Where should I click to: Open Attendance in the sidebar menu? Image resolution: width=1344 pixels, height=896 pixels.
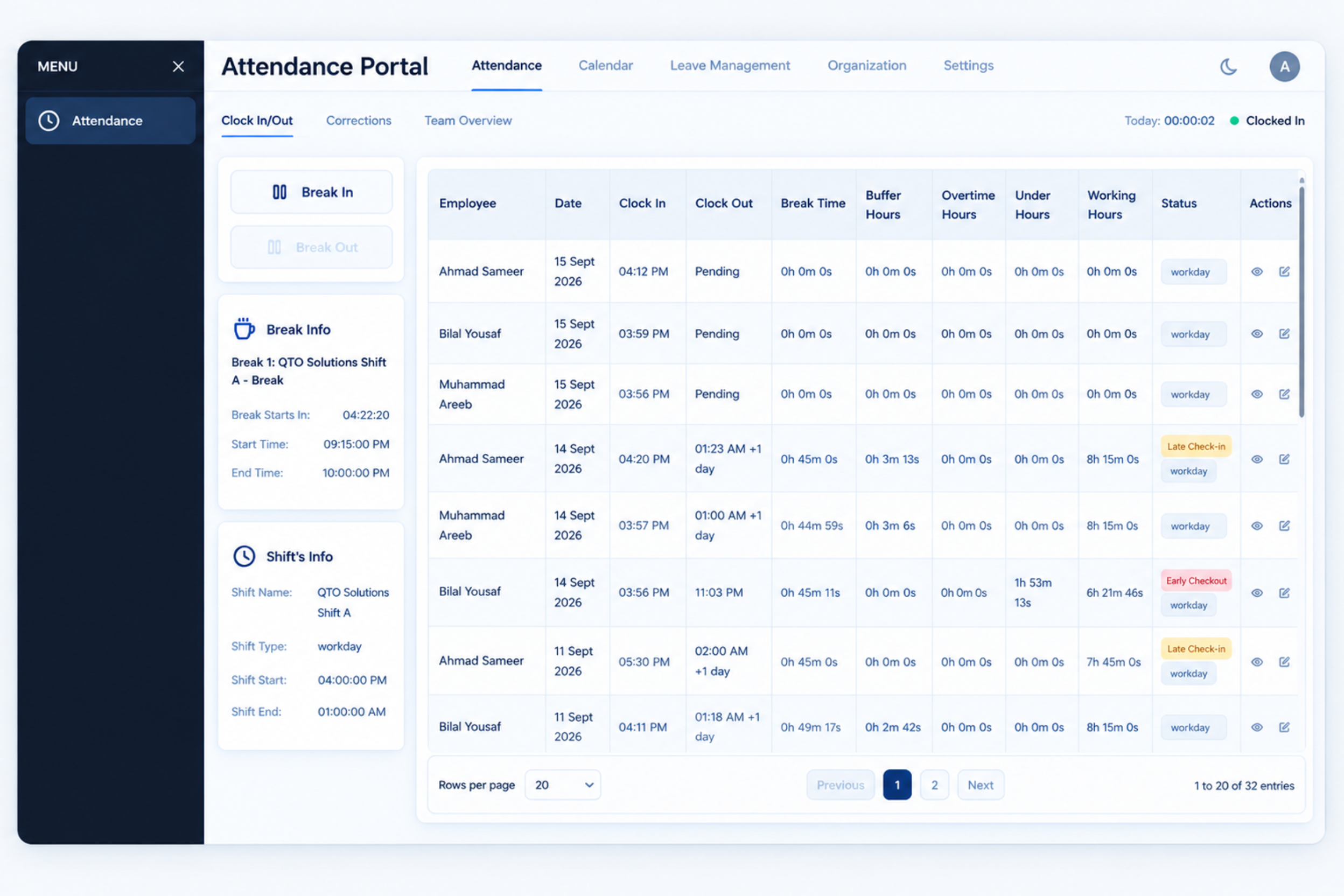click(x=110, y=121)
